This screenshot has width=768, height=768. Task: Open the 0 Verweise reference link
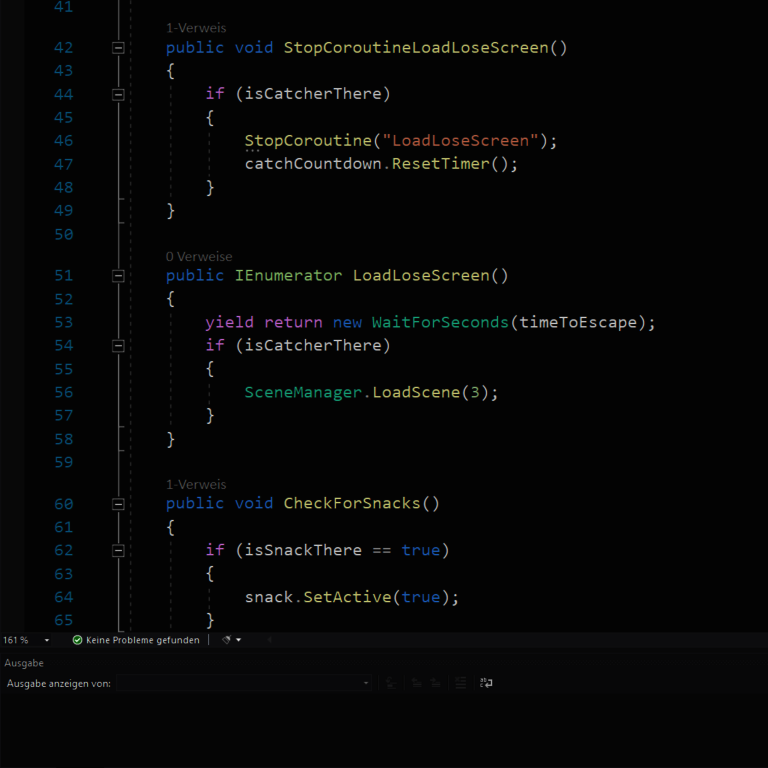point(199,256)
